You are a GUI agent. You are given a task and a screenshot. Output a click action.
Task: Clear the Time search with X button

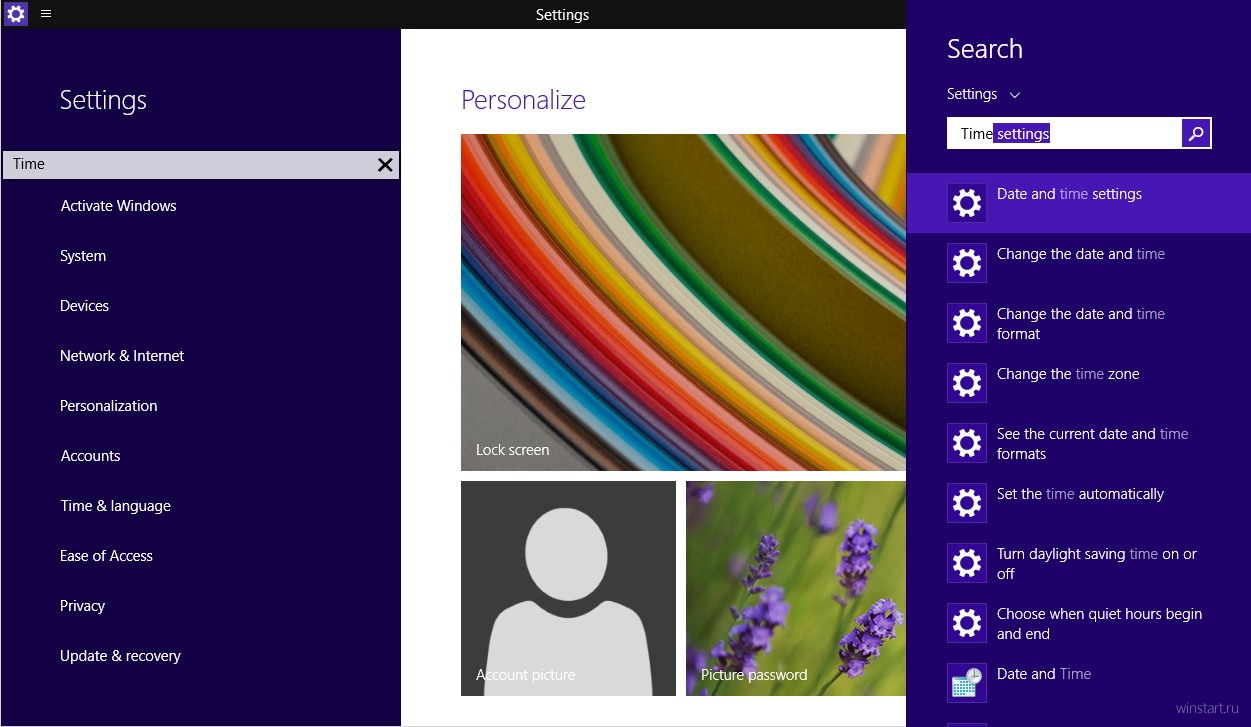pos(385,165)
